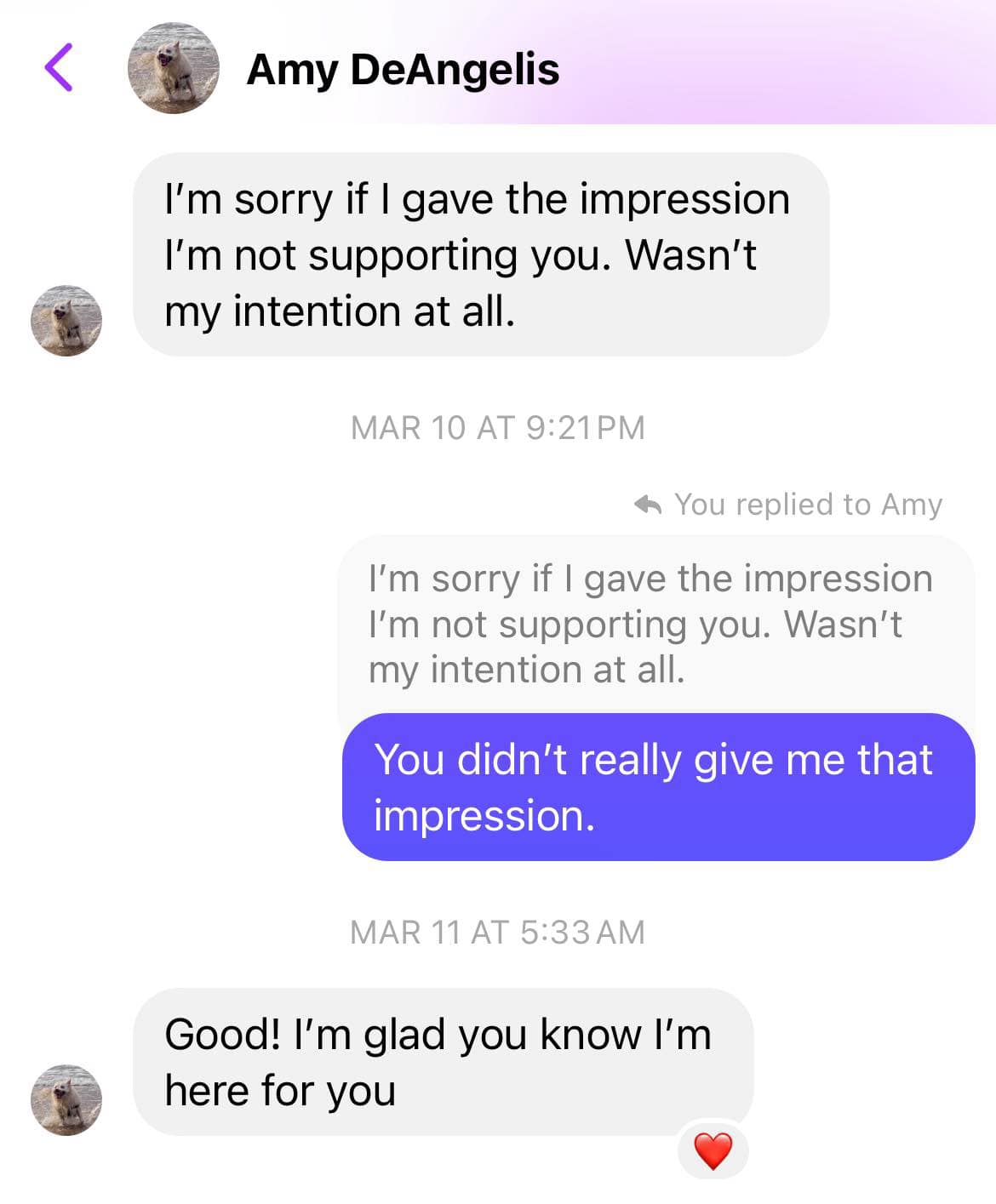The height and width of the screenshot is (1204, 996).
Task: Select the purple "You didn't really give" bubble
Action: [x=658, y=787]
